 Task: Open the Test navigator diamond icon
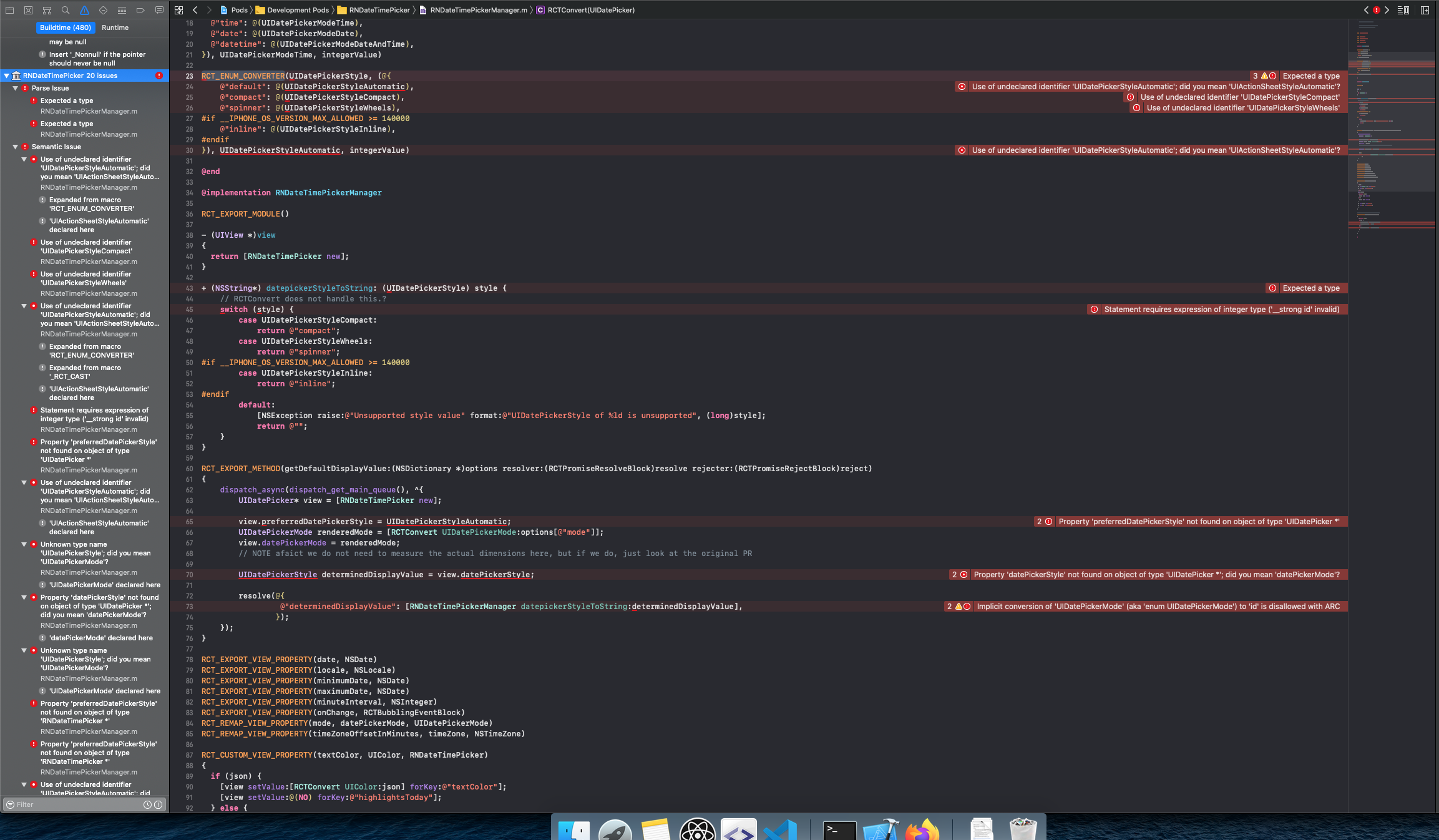[103, 10]
